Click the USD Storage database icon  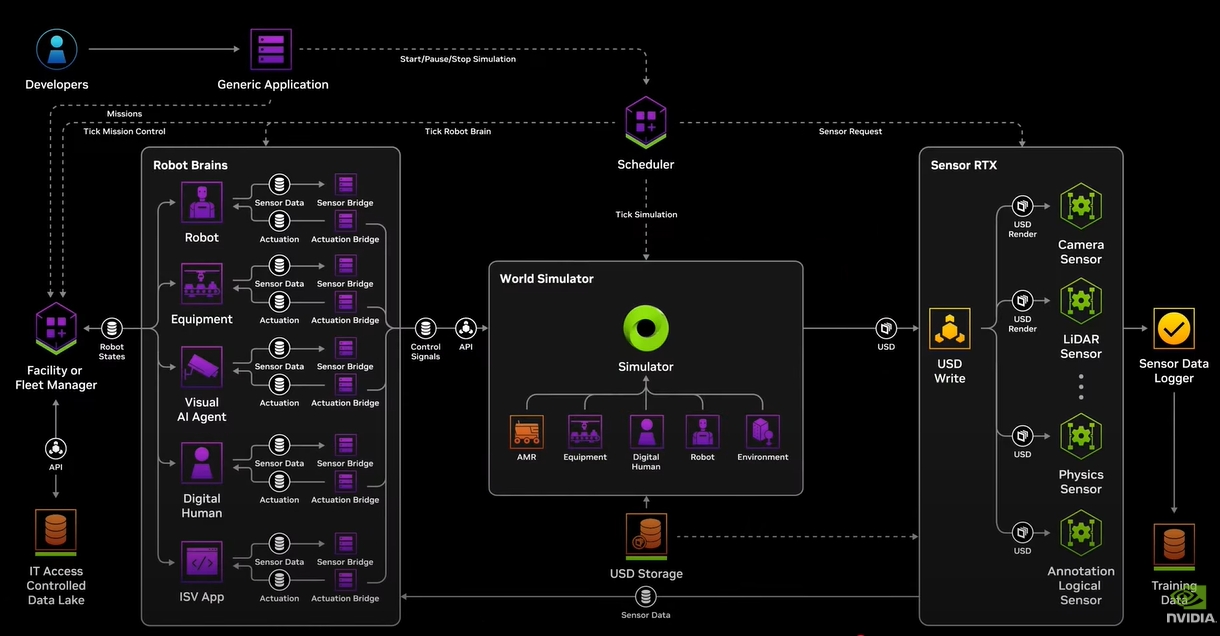[x=646, y=536]
